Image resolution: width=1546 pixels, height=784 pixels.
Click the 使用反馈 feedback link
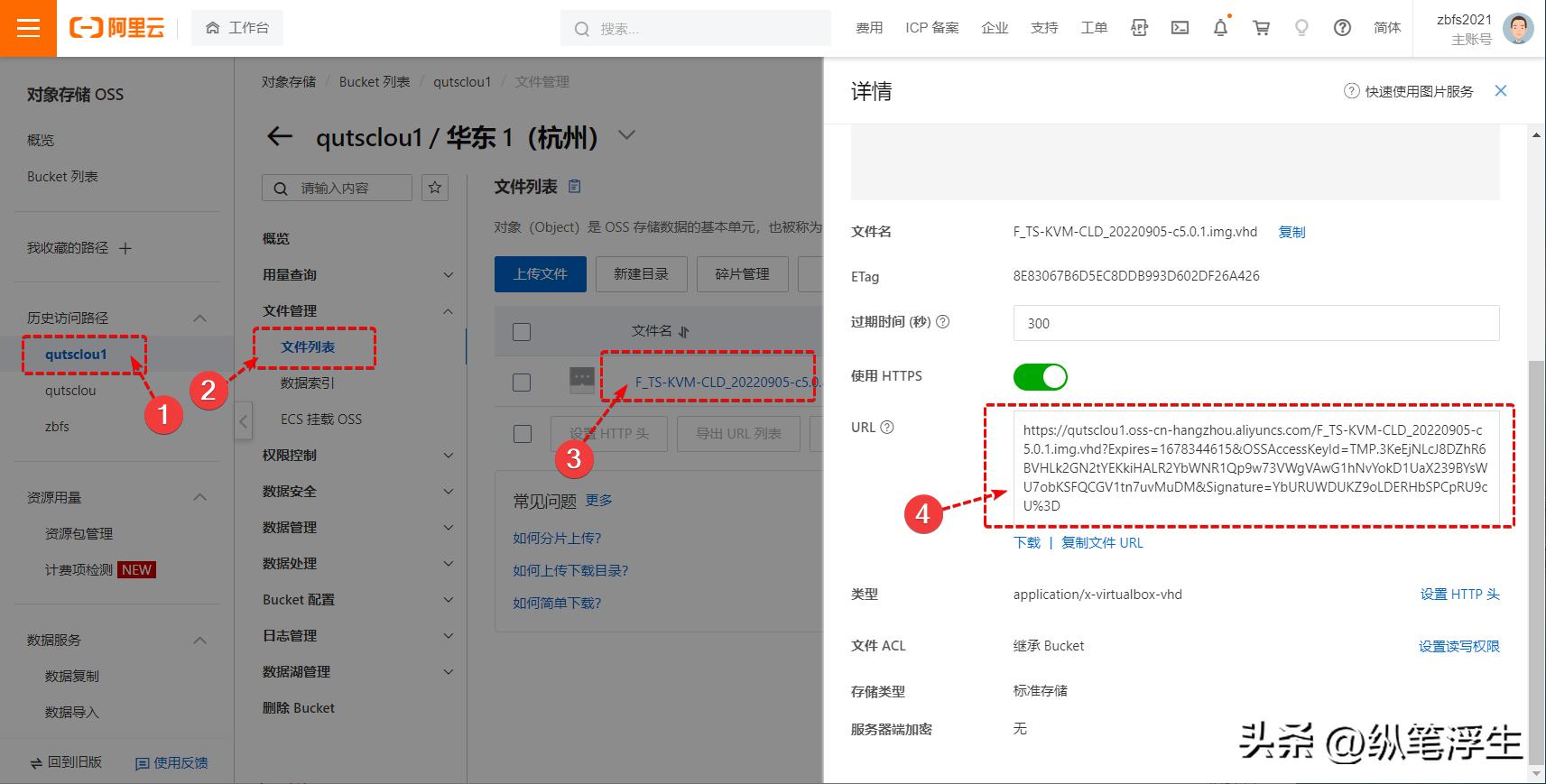click(171, 762)
